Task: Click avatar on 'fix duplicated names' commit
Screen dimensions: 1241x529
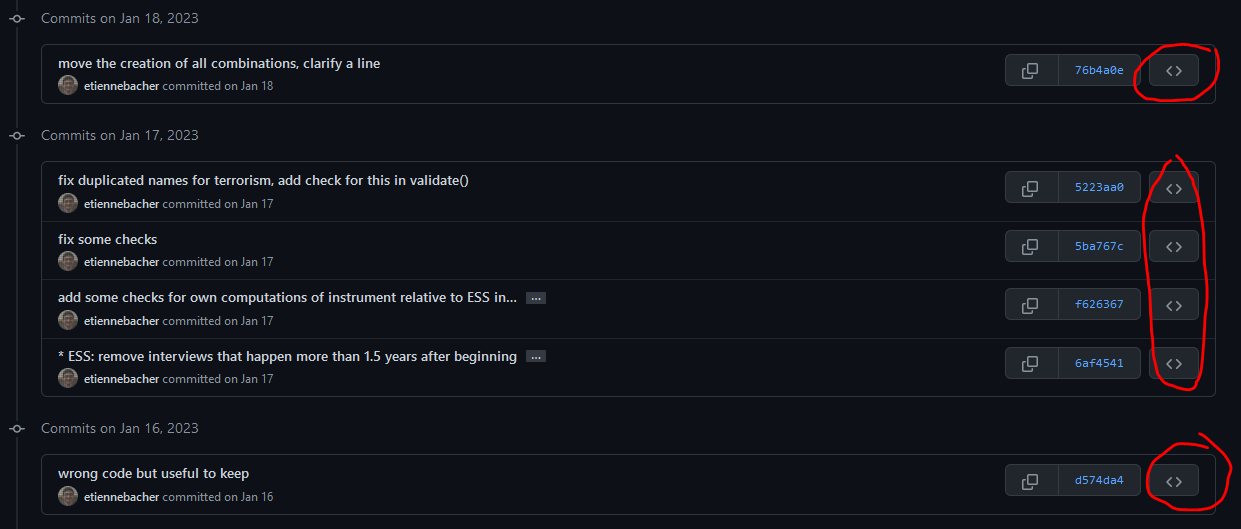Action: (68, 203)
